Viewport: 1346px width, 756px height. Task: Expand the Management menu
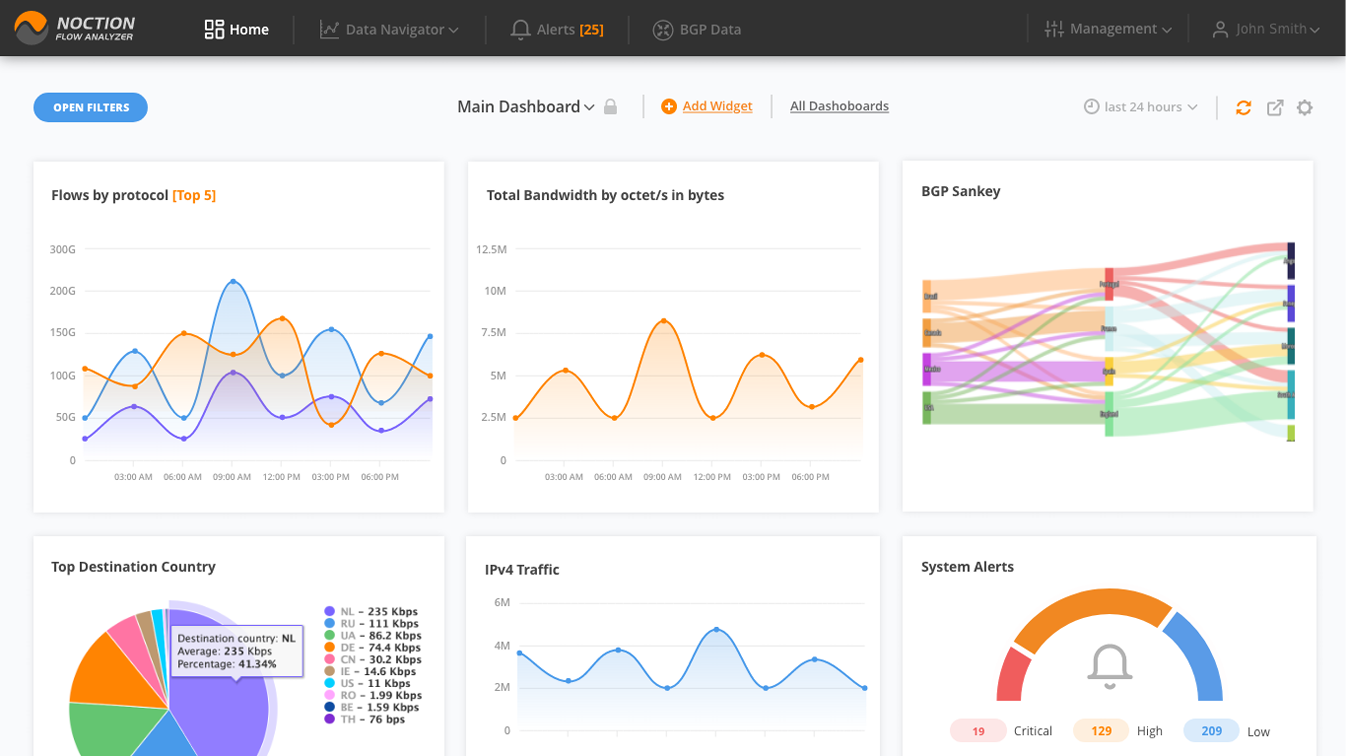pos(1108,29)
